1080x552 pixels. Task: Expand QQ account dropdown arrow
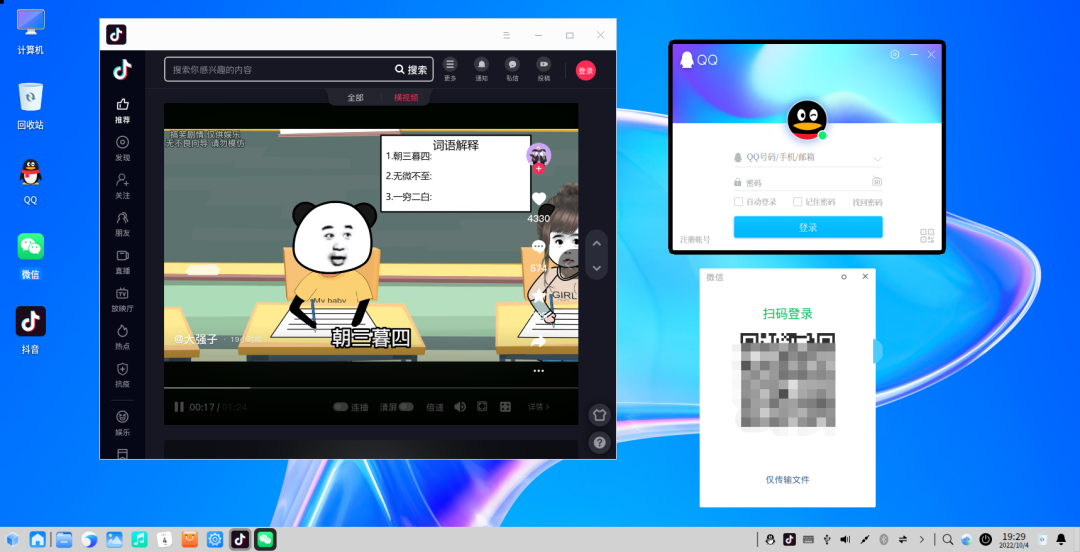(878, 159)
